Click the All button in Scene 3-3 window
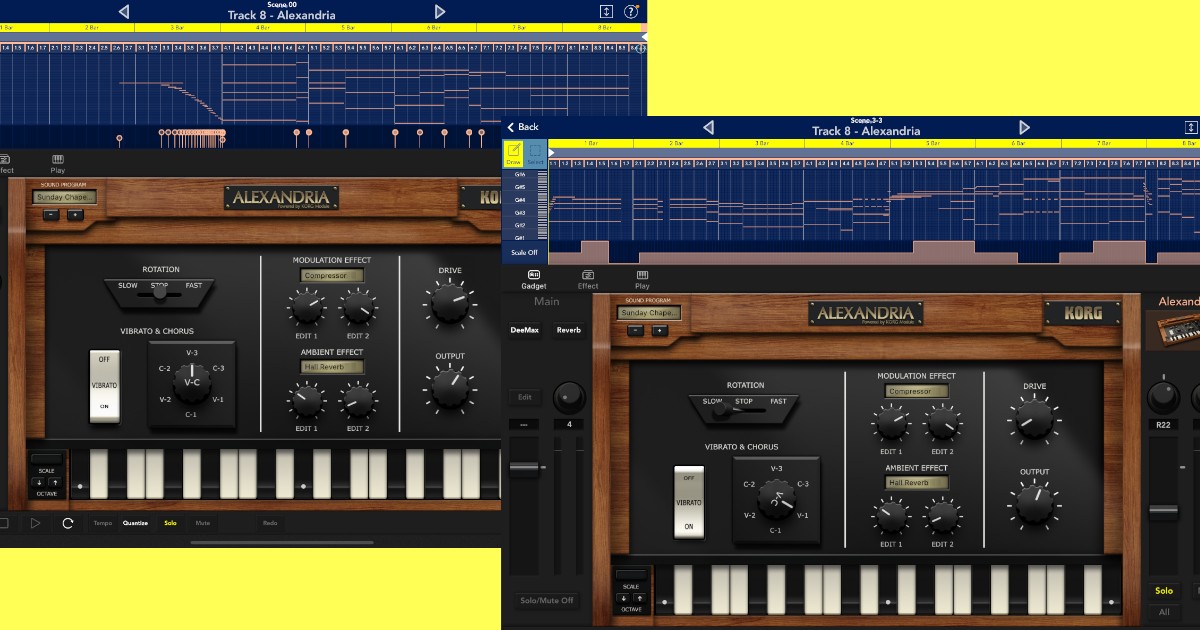Image resolution: width=1200 pixels, height=630 pixels. pos(1164,612)
